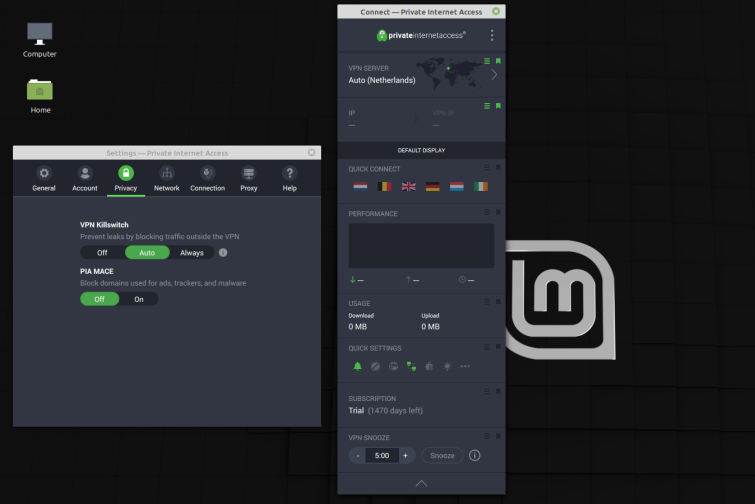Screen dimensions: 755x504
Task: Toggle the LAN access quick setting
Action: (x=411, y=366)
